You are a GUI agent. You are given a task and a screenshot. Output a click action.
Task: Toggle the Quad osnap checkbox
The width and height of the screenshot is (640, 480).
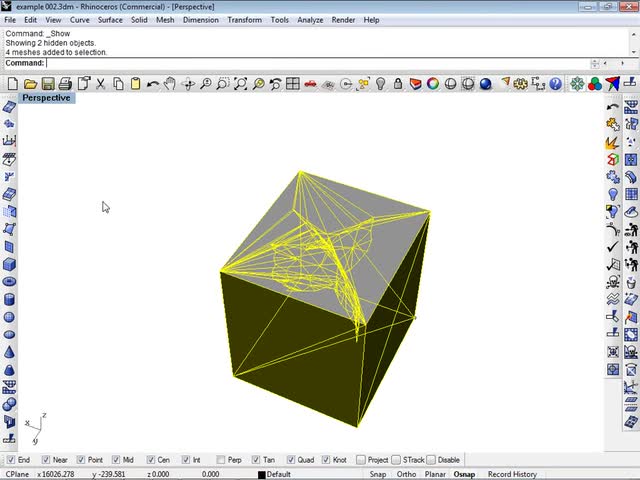click(x=291, y=460)
